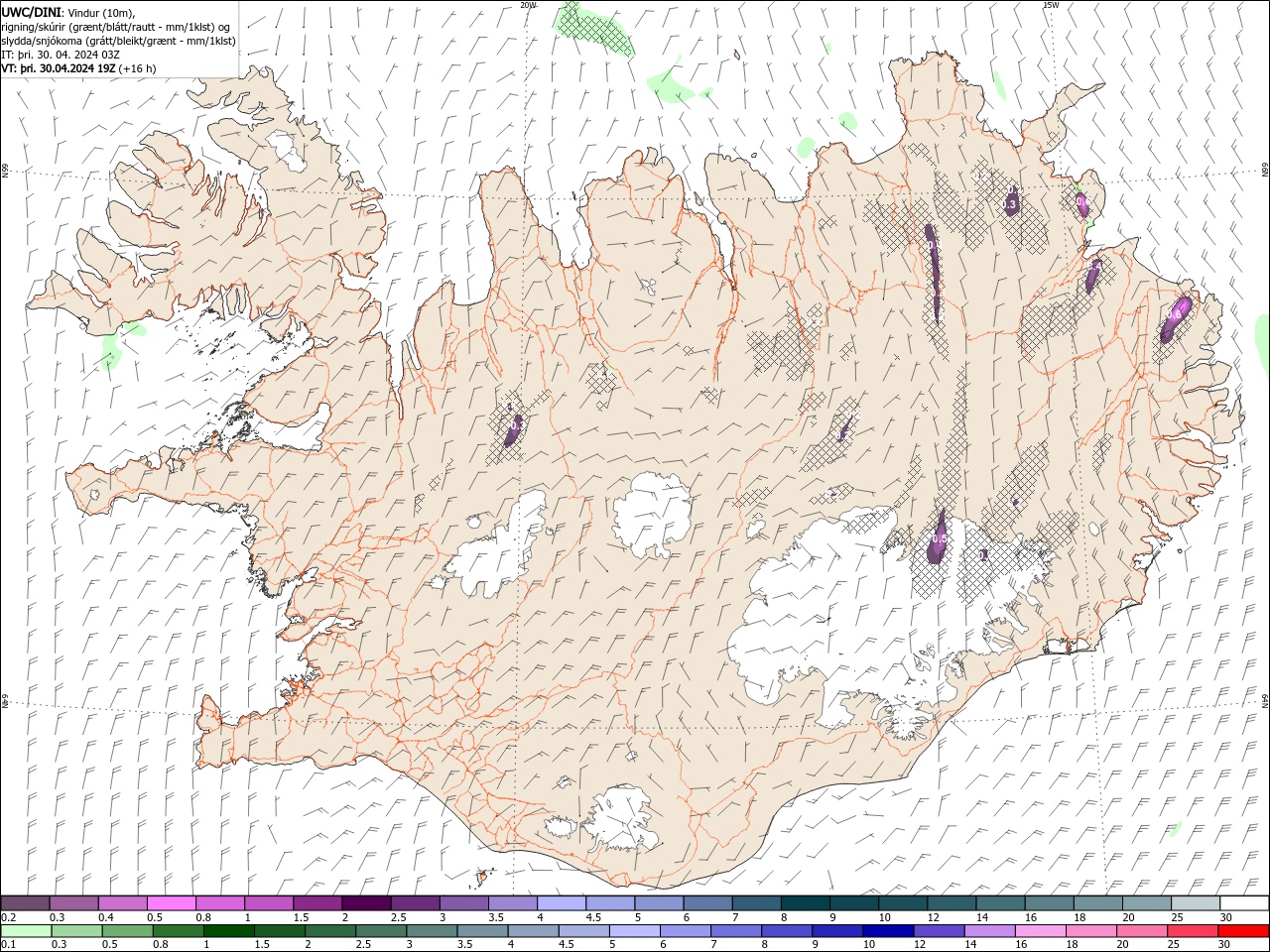This screenshot has width=1270, height=952.
Task: Select the 'IT: þri. 30. 04. 2024 03Z' line
Action: point(62,55)
